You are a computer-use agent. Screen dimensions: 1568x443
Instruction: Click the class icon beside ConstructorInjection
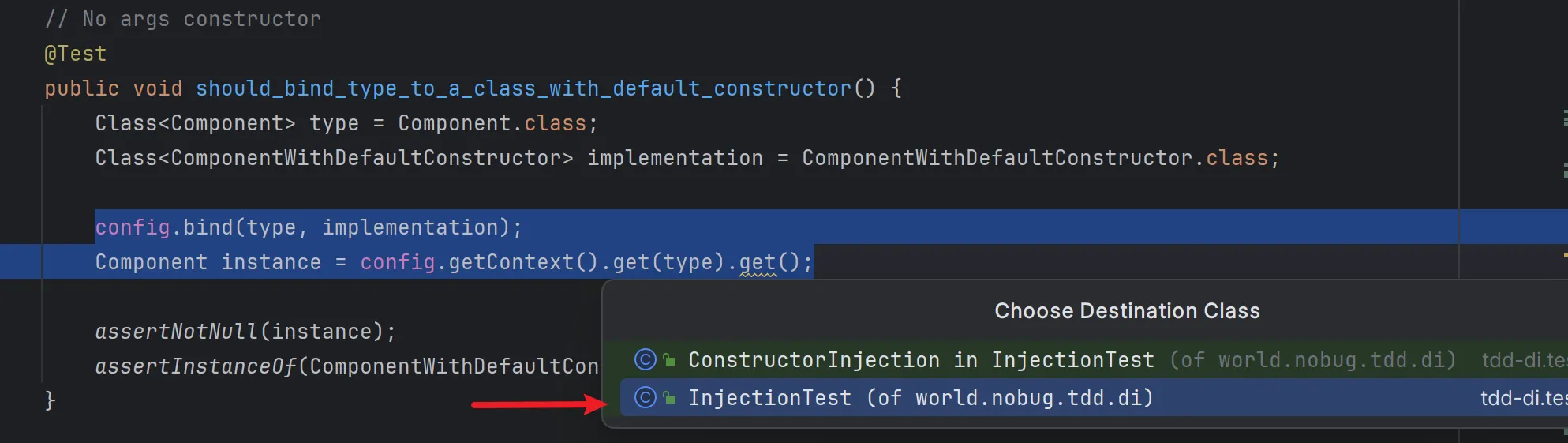pos(646,360)
